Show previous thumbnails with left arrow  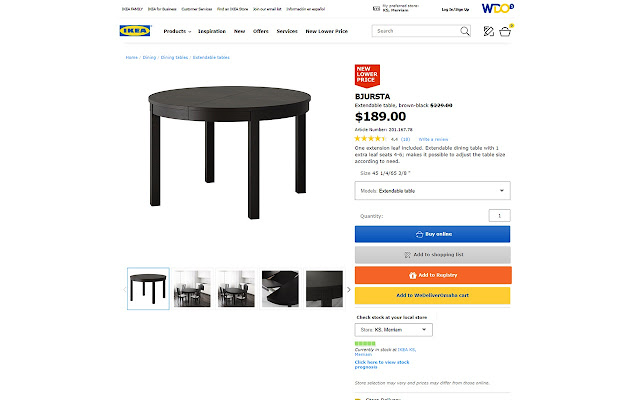point(124,289)
